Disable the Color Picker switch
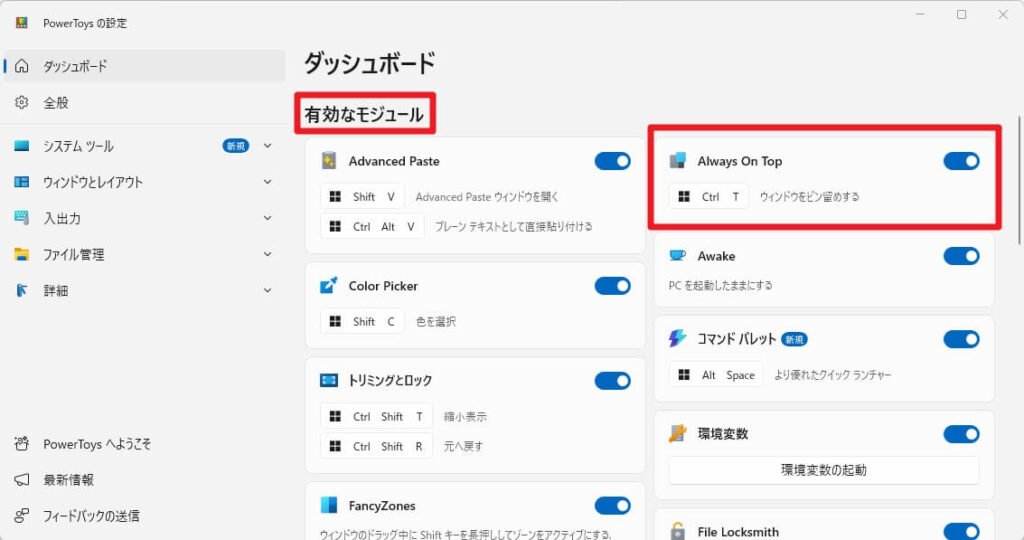 [613, 285]
